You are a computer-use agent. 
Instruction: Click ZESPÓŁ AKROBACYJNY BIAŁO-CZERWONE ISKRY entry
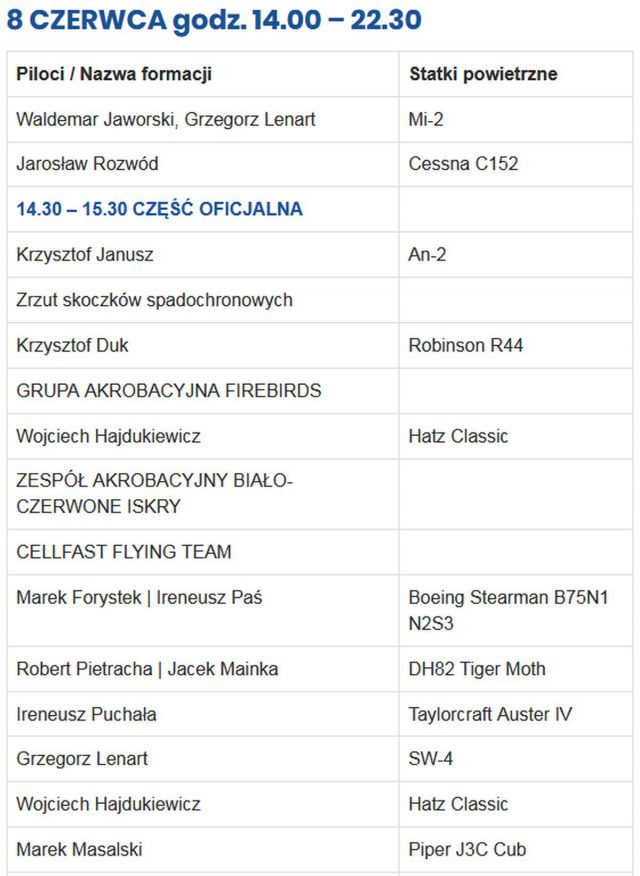(x=155, y=494)
